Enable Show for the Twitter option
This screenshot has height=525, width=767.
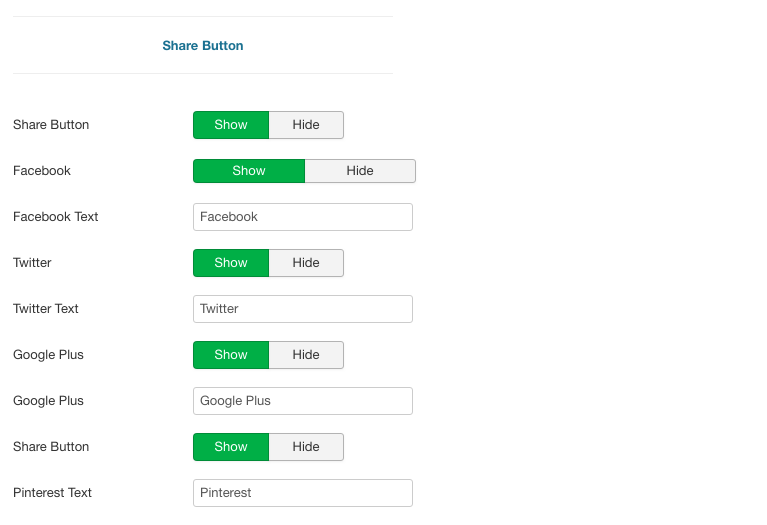(x=231, y=263)
